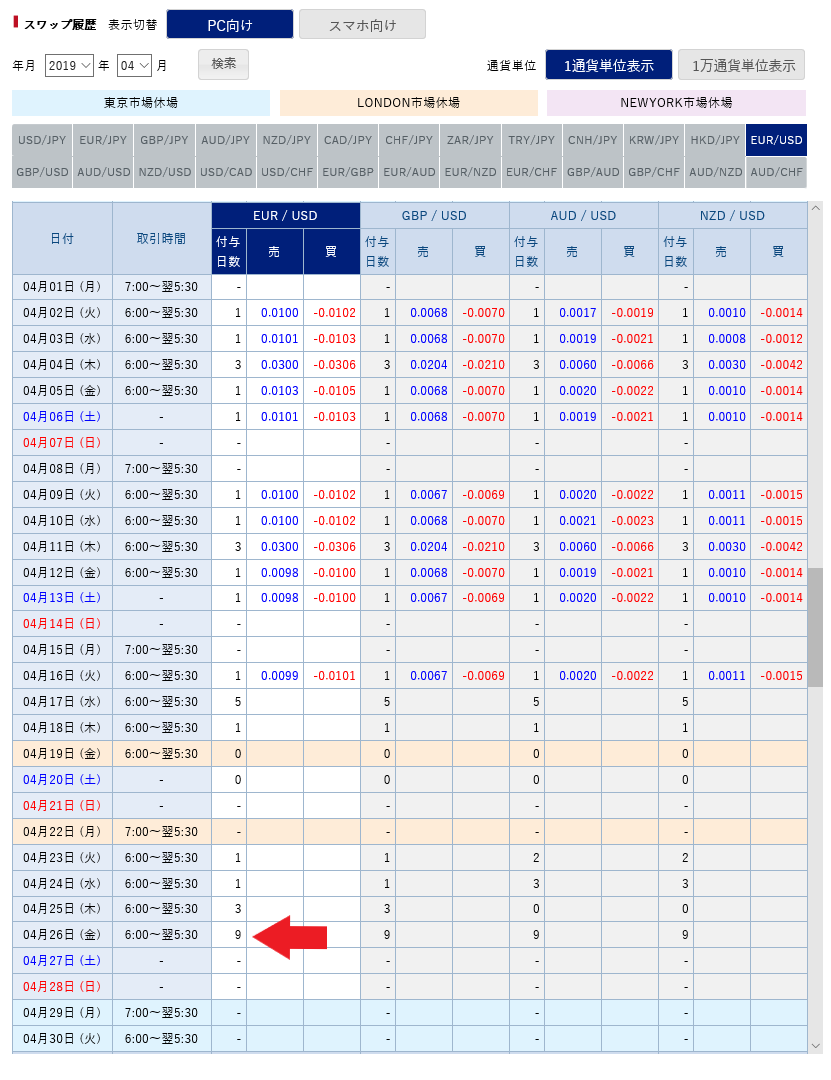Click EUR/USD sell value 0.0103 on 04月05日
Image resolution: width=831 pixels, height=1080 pixels.
click(280, 391)
